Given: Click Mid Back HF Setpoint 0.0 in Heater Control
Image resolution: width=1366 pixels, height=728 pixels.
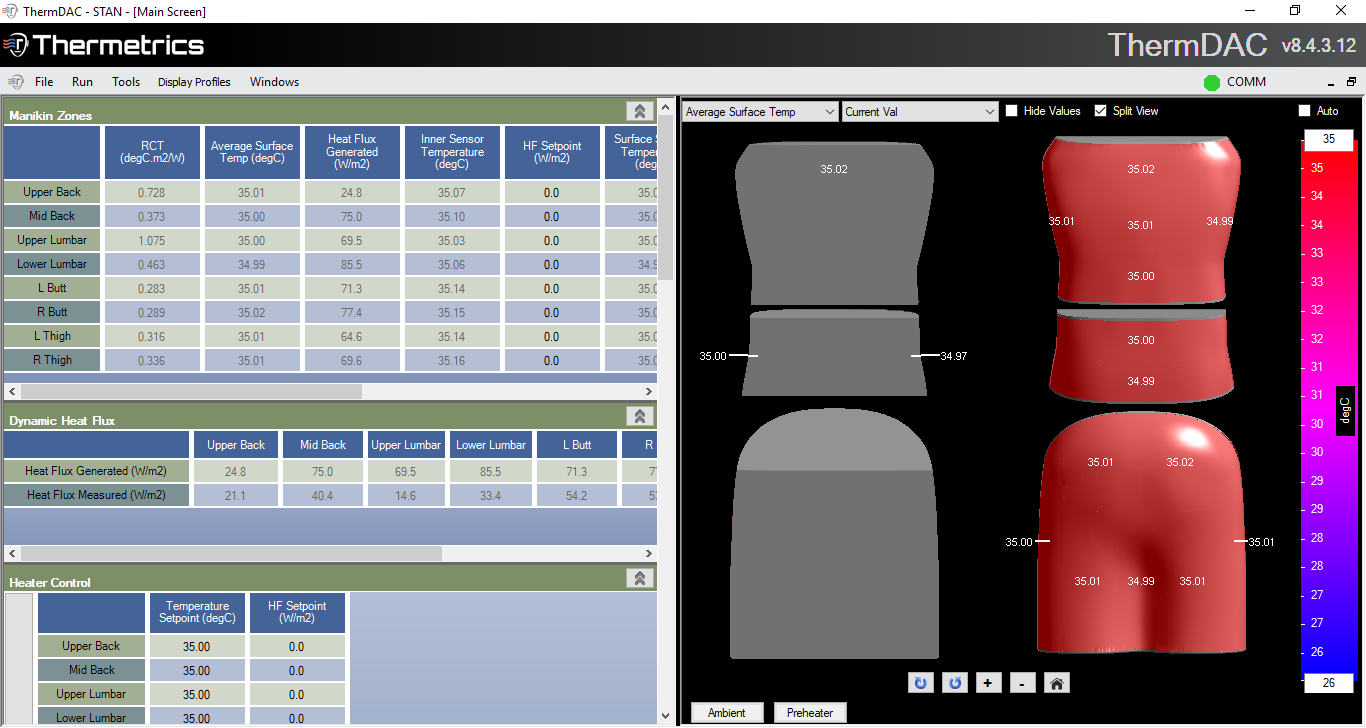Looking at the screenshot, I should [297, 671].
